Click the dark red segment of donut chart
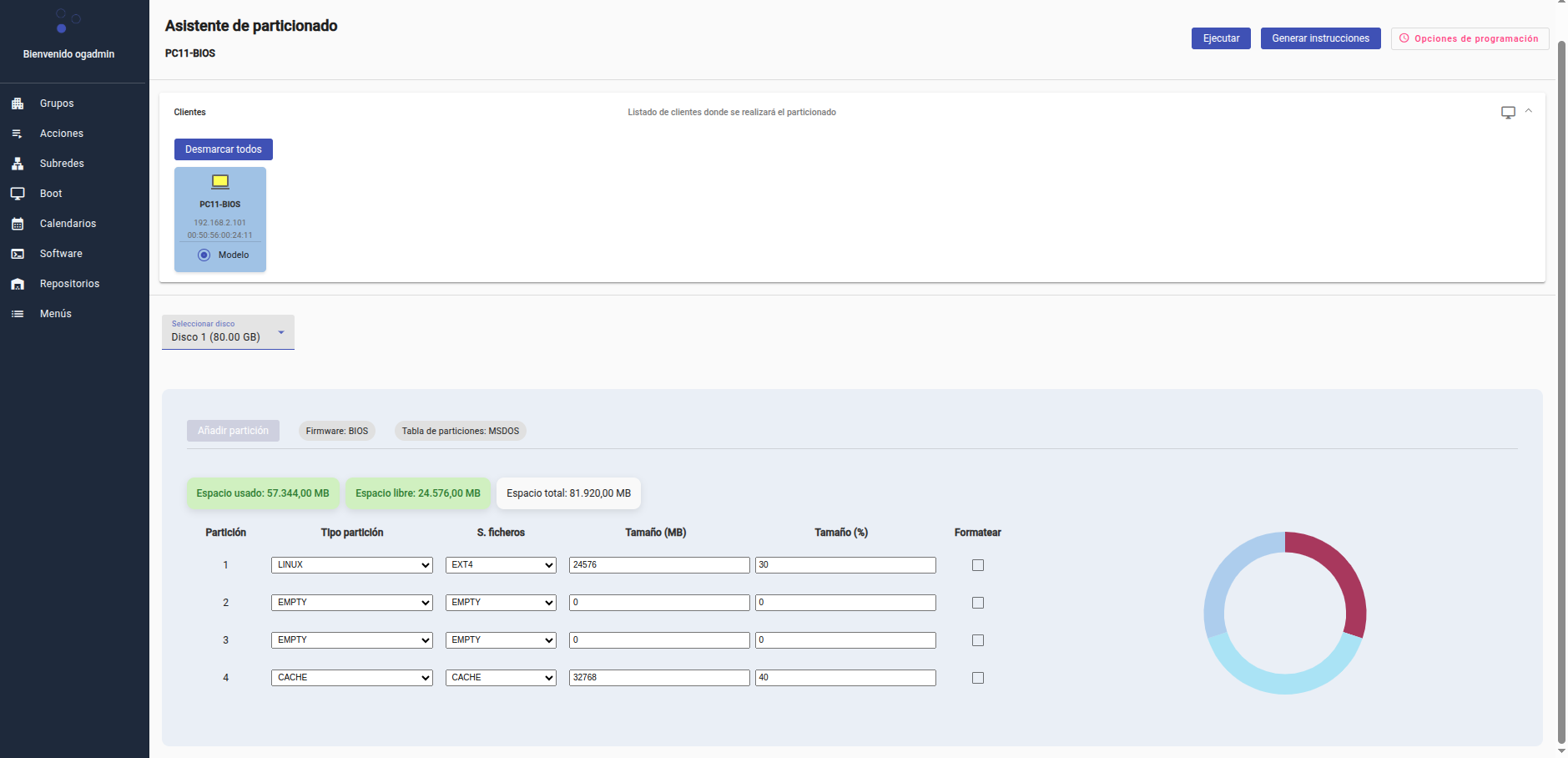The image size is (1568, 758). coord(1344,576)
